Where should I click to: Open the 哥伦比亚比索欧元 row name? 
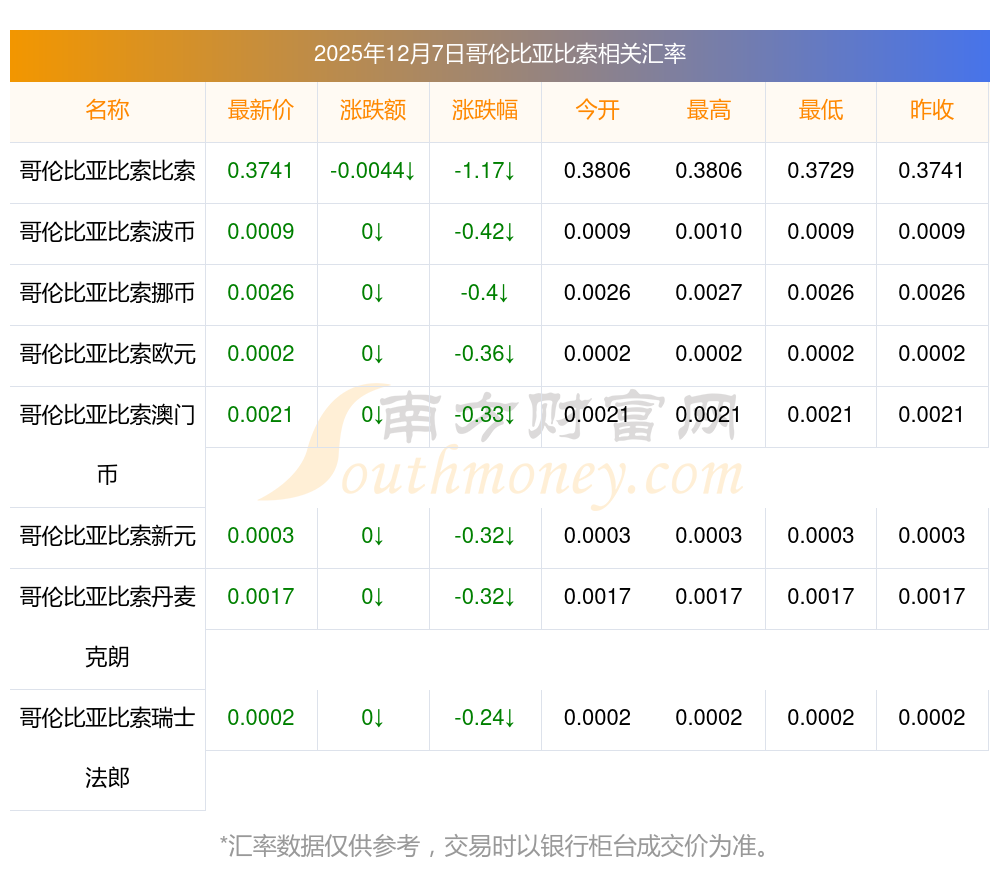[x=107, y=354]
